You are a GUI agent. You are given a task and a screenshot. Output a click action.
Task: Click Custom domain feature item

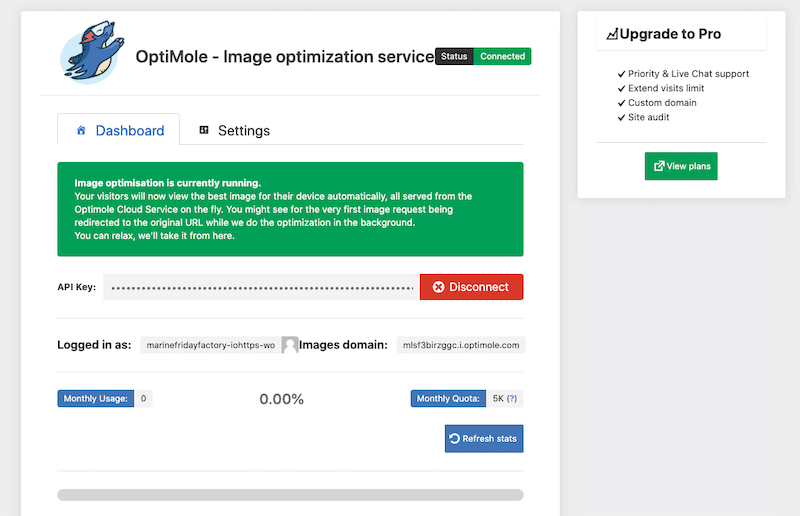pos(662,103)
